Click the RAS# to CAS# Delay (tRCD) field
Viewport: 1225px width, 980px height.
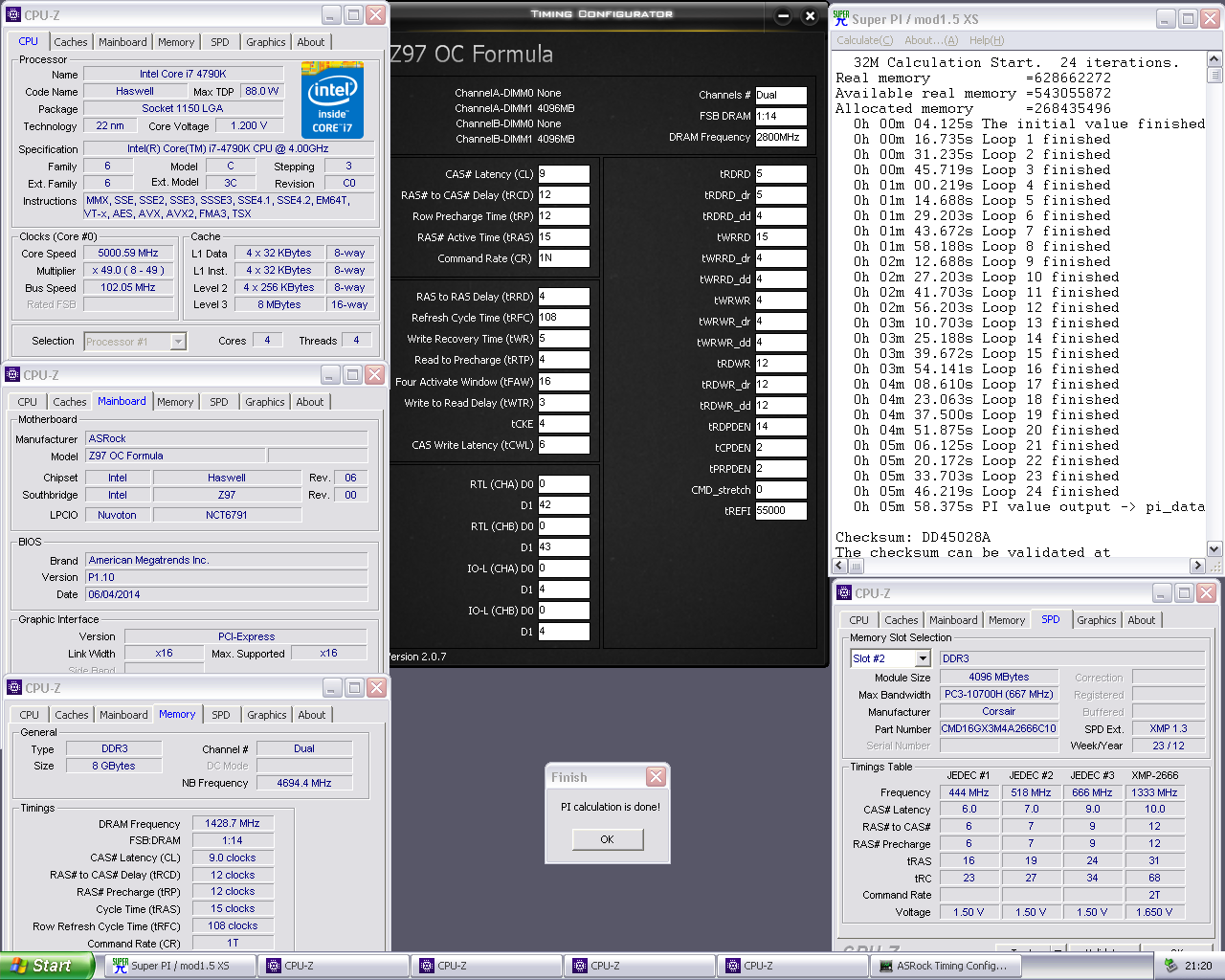(x=564, y=195)
